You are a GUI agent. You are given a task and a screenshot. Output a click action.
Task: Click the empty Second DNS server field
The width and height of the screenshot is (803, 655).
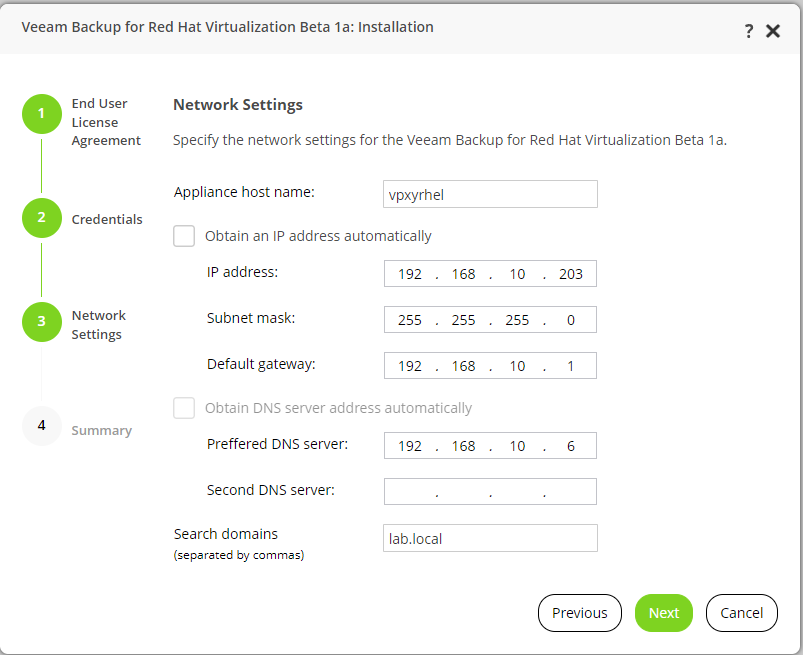pos(490,492)
